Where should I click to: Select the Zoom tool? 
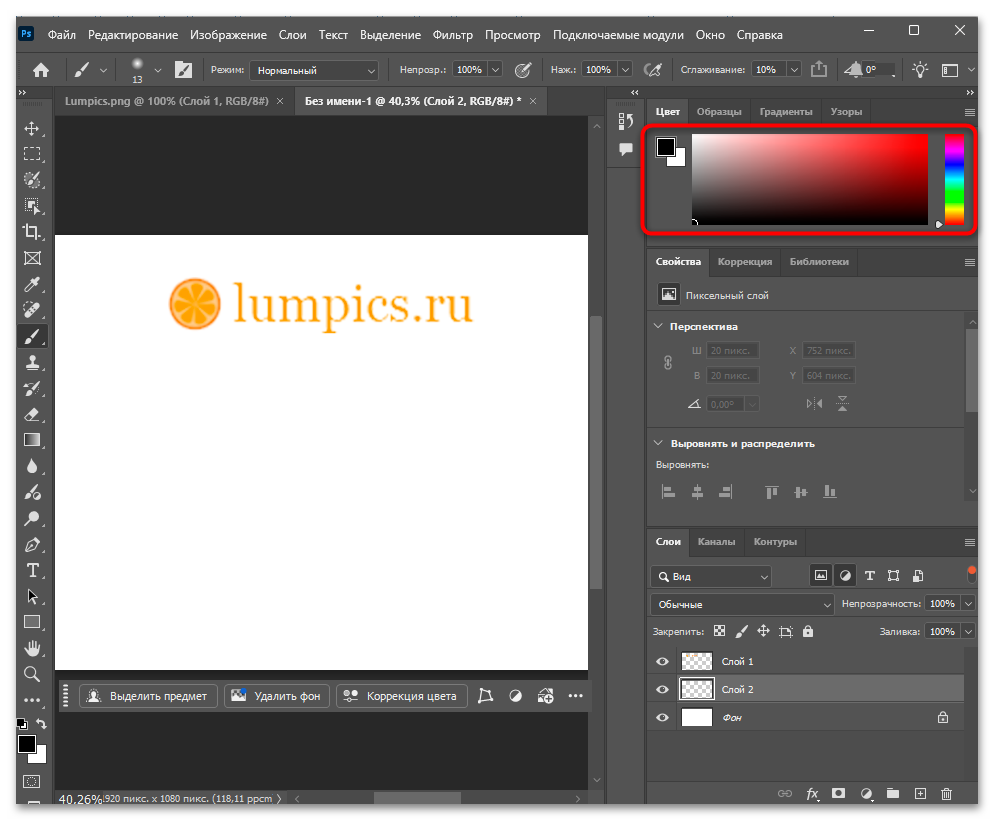tap(32, 674)
